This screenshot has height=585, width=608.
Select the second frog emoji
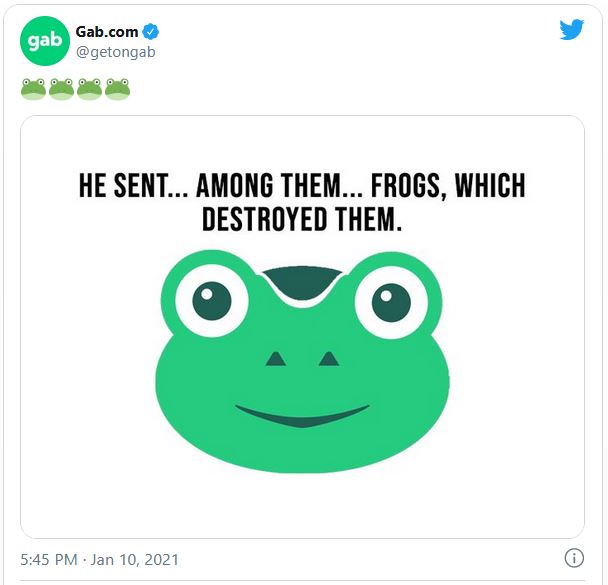[x=61, y=89]
